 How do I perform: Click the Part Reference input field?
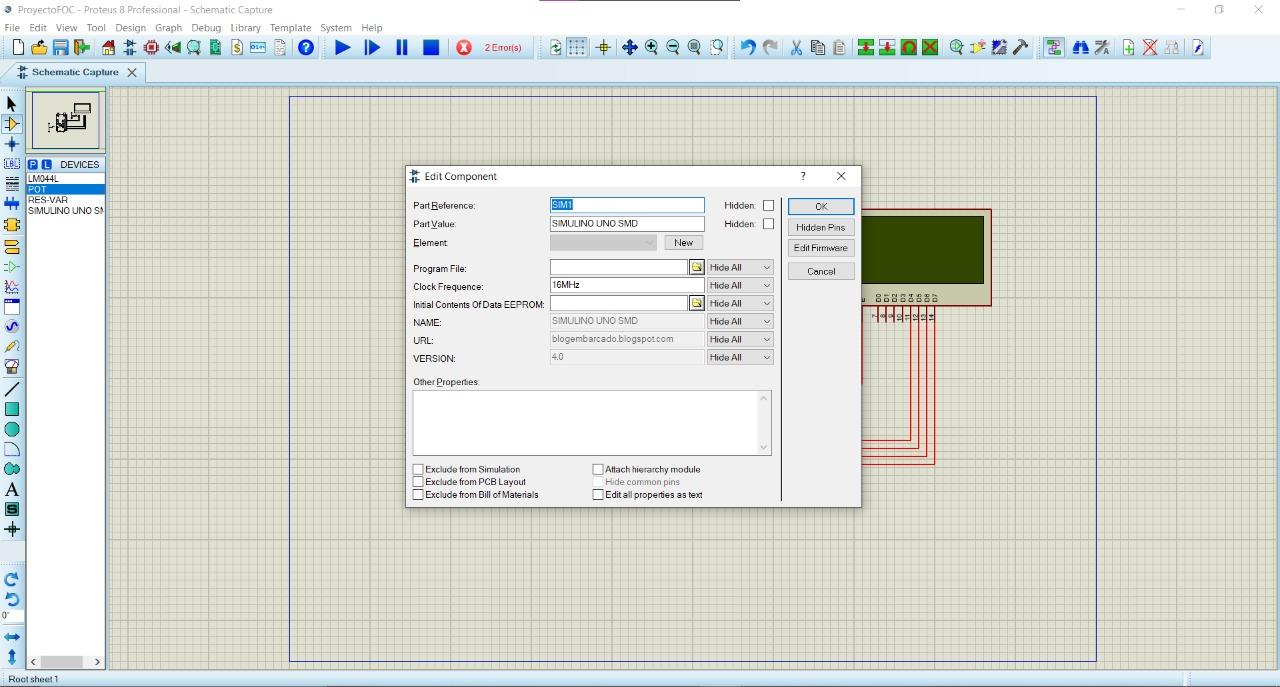coord(627,205)
